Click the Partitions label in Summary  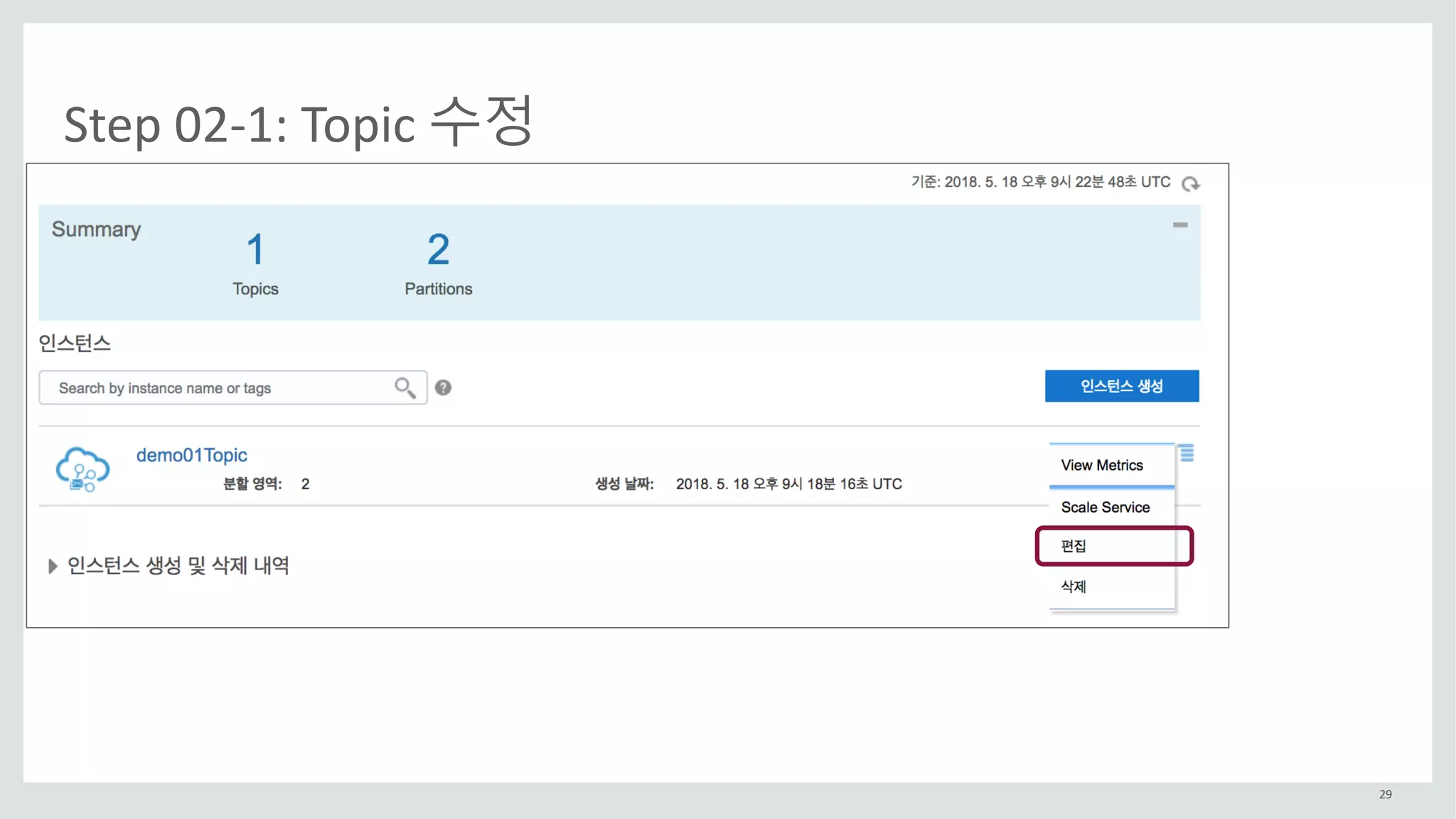(438, 289)
